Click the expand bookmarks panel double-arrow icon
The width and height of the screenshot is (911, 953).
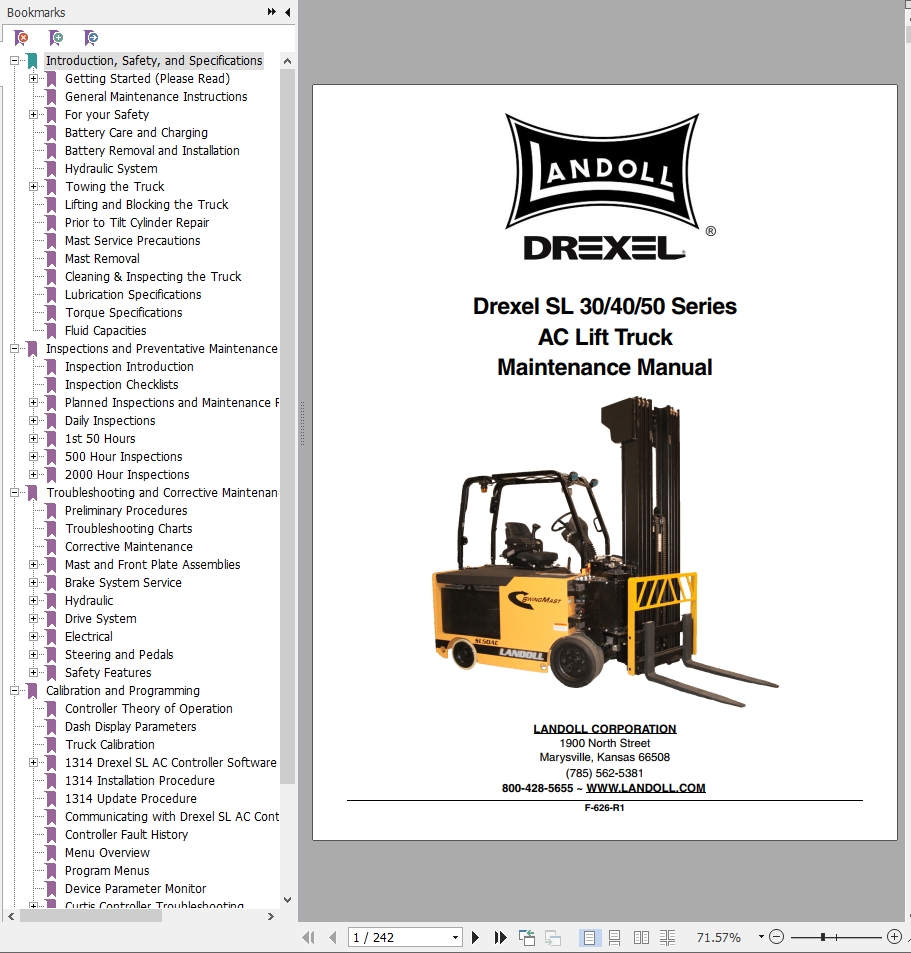(271, 12)
